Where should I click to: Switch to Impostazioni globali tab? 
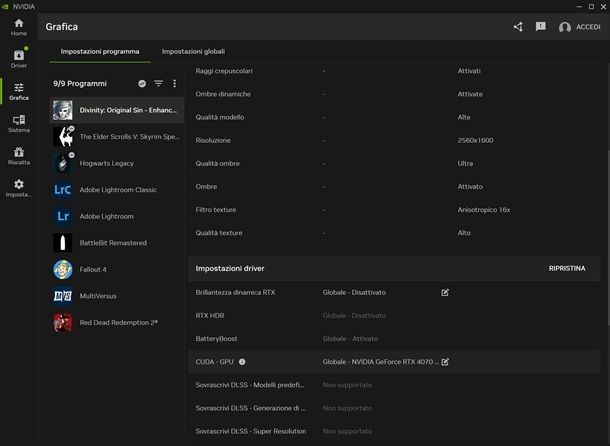click(x=193, y=50)
